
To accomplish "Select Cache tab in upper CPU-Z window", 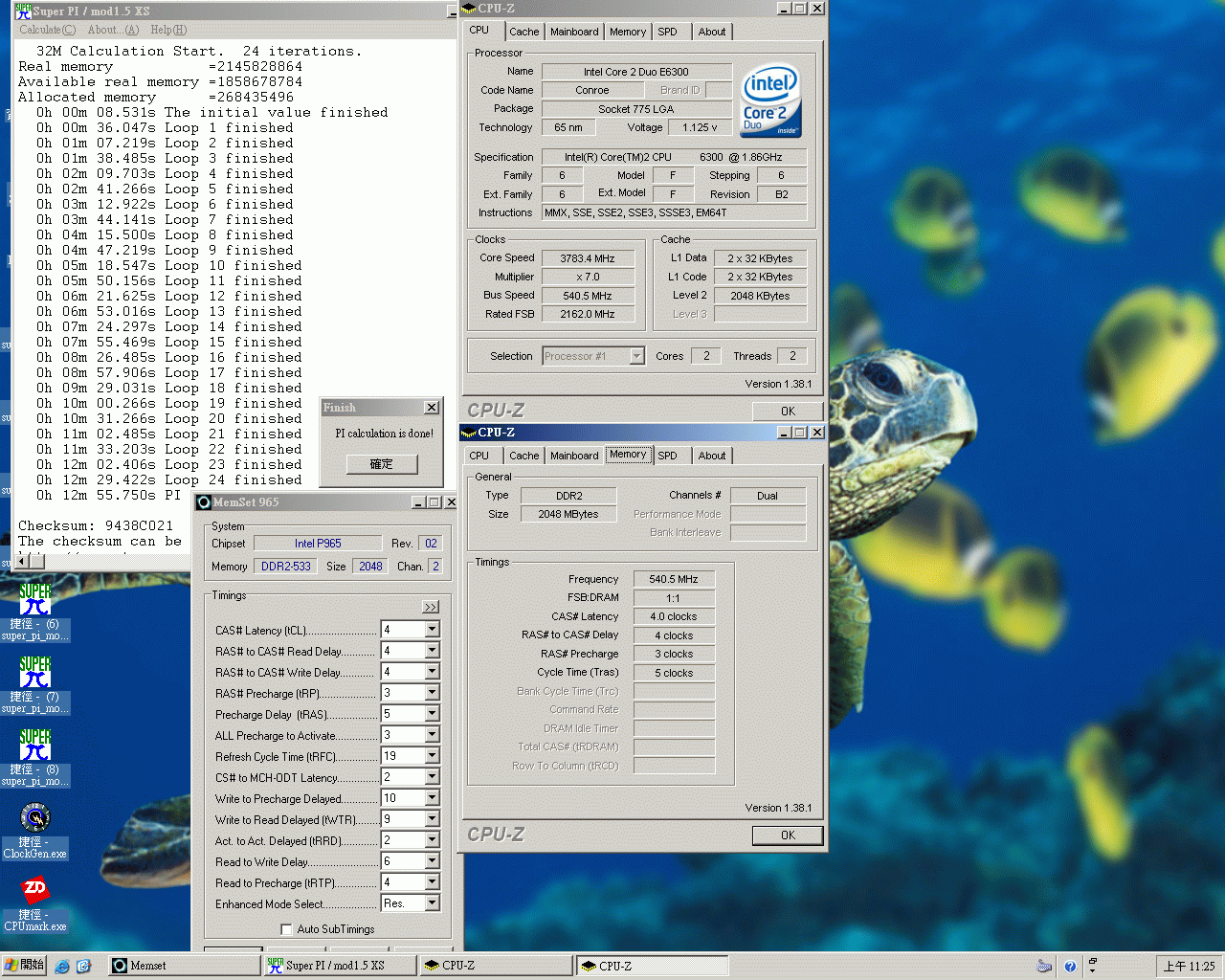I will click(523, 32).
